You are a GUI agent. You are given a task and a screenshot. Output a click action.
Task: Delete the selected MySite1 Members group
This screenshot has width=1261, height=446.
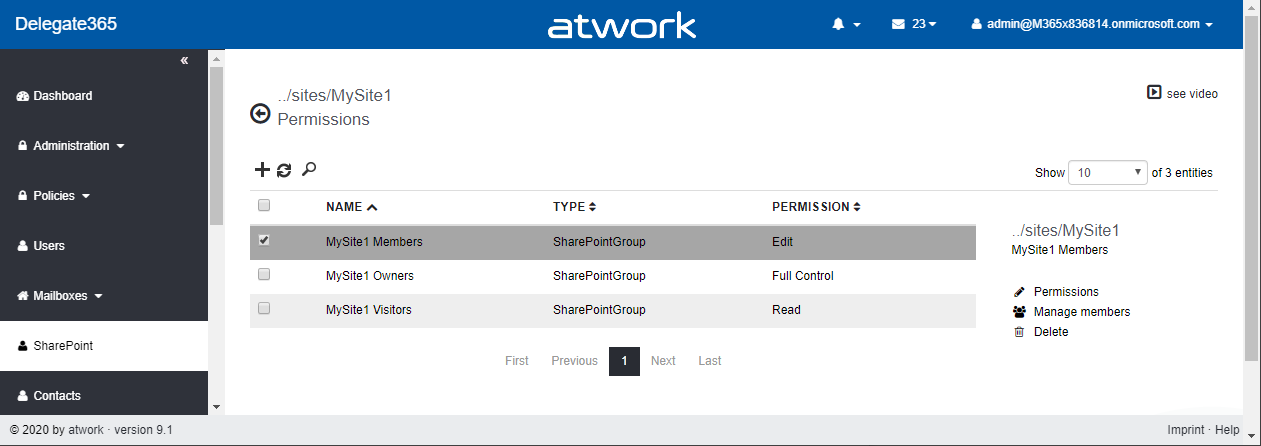[1050, 332]
